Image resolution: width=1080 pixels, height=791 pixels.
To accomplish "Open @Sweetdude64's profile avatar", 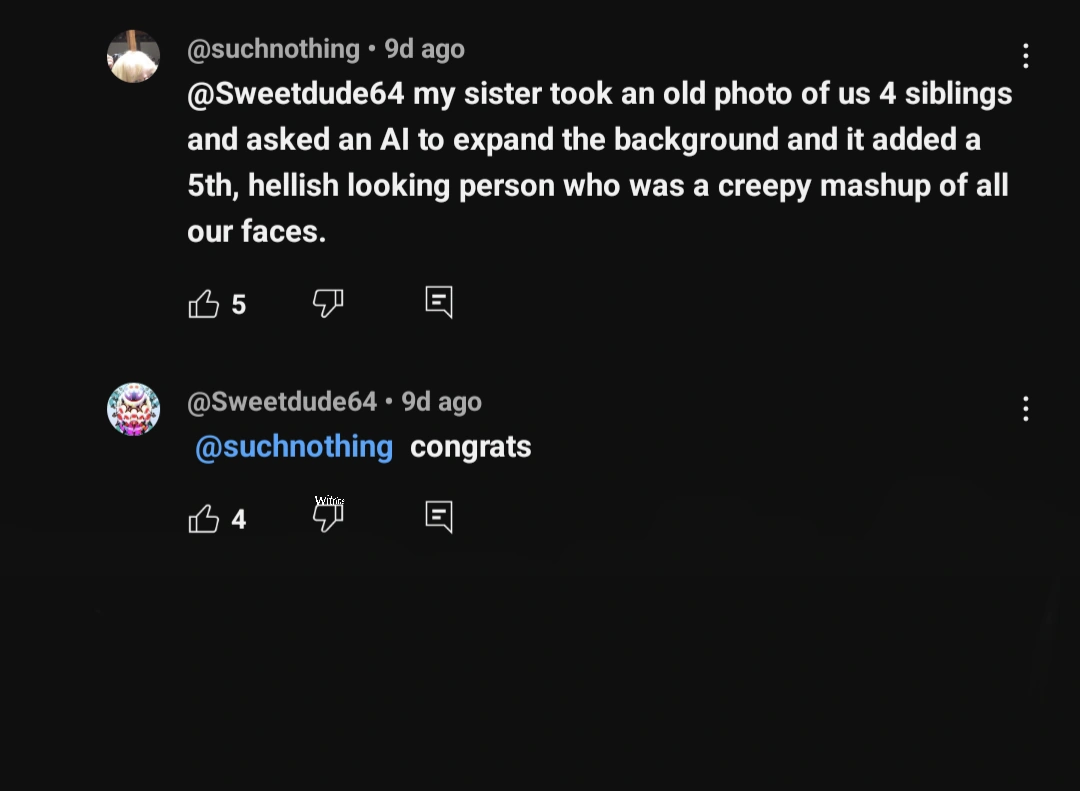I will coord(134,409).
